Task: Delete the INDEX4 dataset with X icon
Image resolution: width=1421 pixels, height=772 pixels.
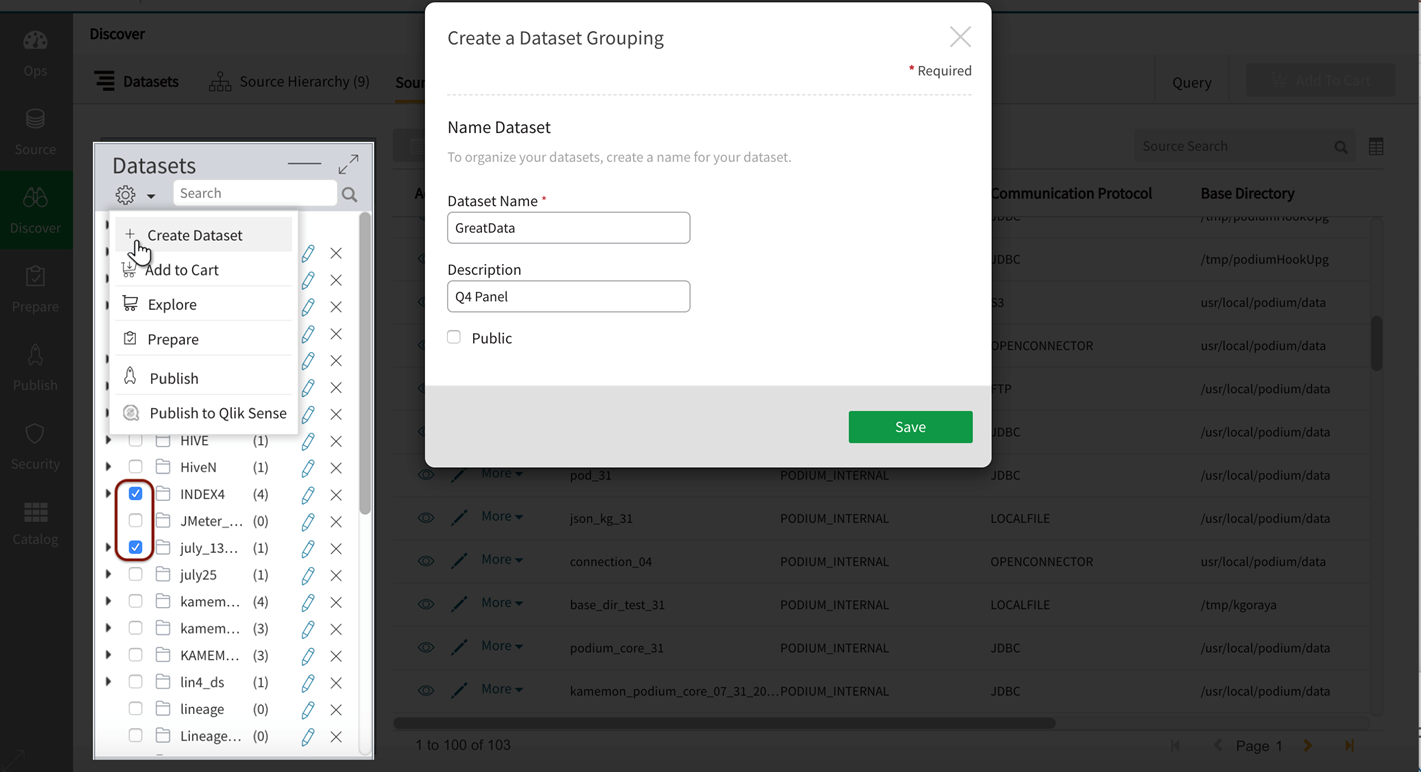Action: pyautogui.click(x=336, y=495)
